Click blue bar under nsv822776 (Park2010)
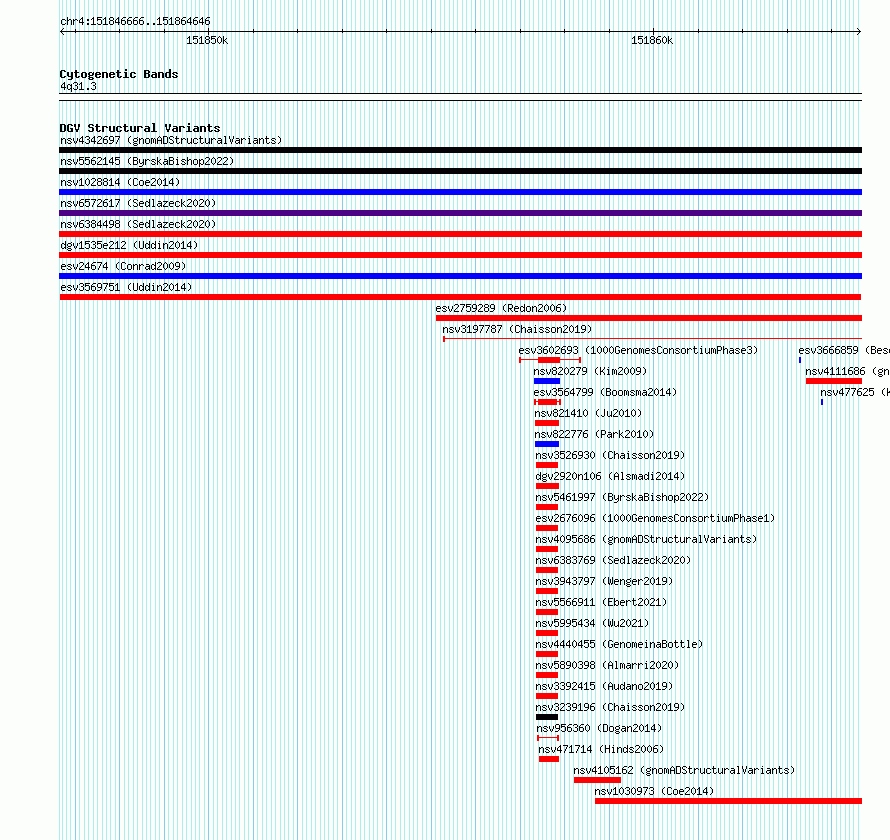Viewport: 890px width, 840px height. pos(547,444)
